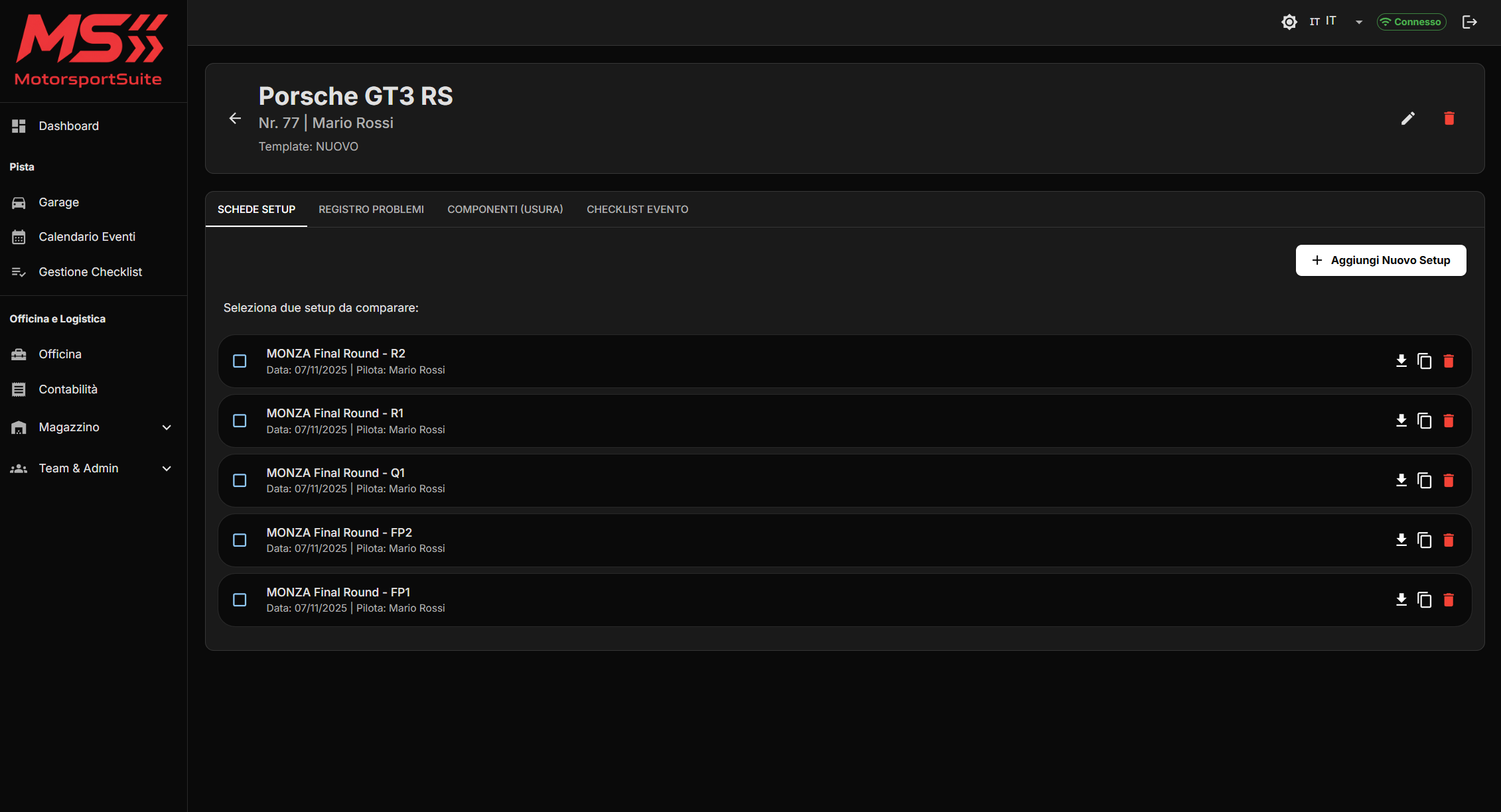
Task: Switch to the Registro Problemi tab
Action: pos(371,210)
